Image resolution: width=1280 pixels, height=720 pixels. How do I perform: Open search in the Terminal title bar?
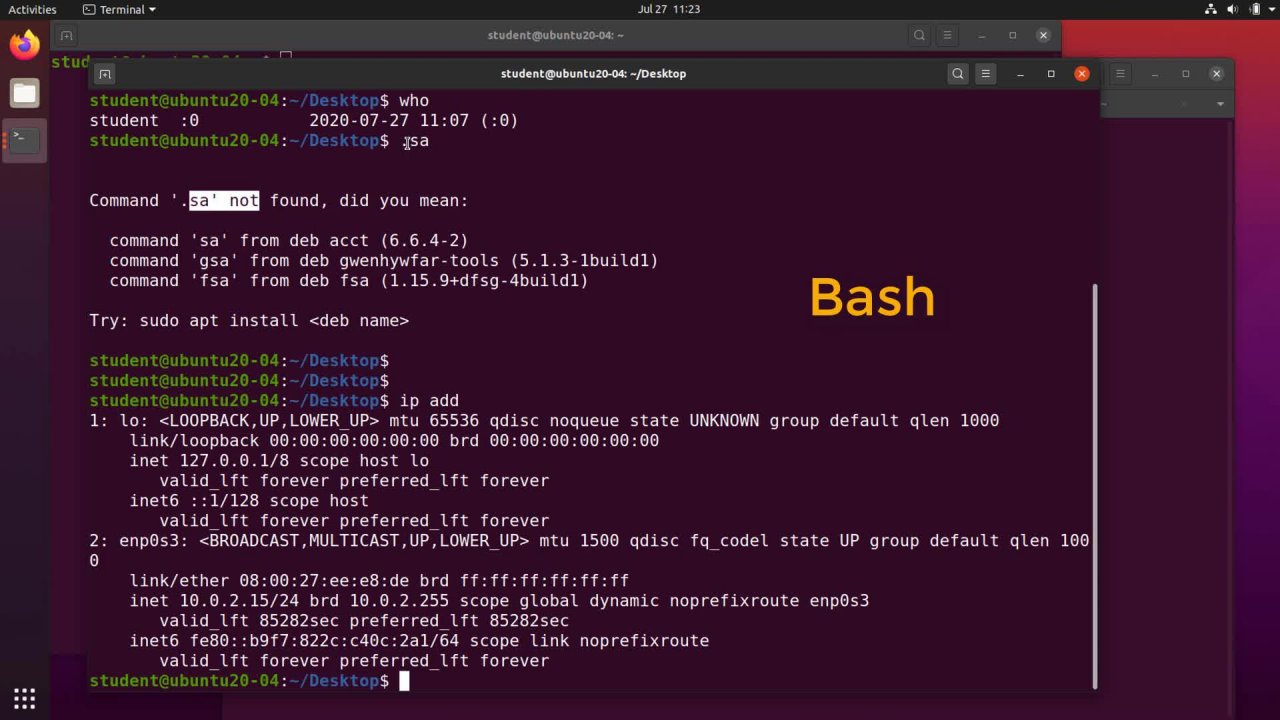(957, 73)
